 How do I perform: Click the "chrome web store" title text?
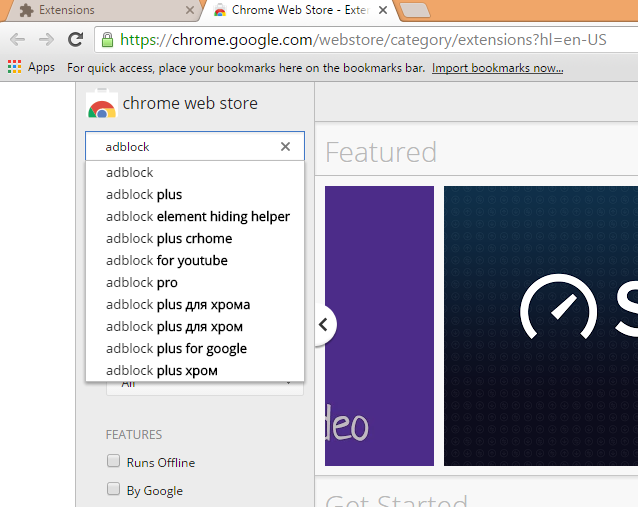[x=190, y=103]
